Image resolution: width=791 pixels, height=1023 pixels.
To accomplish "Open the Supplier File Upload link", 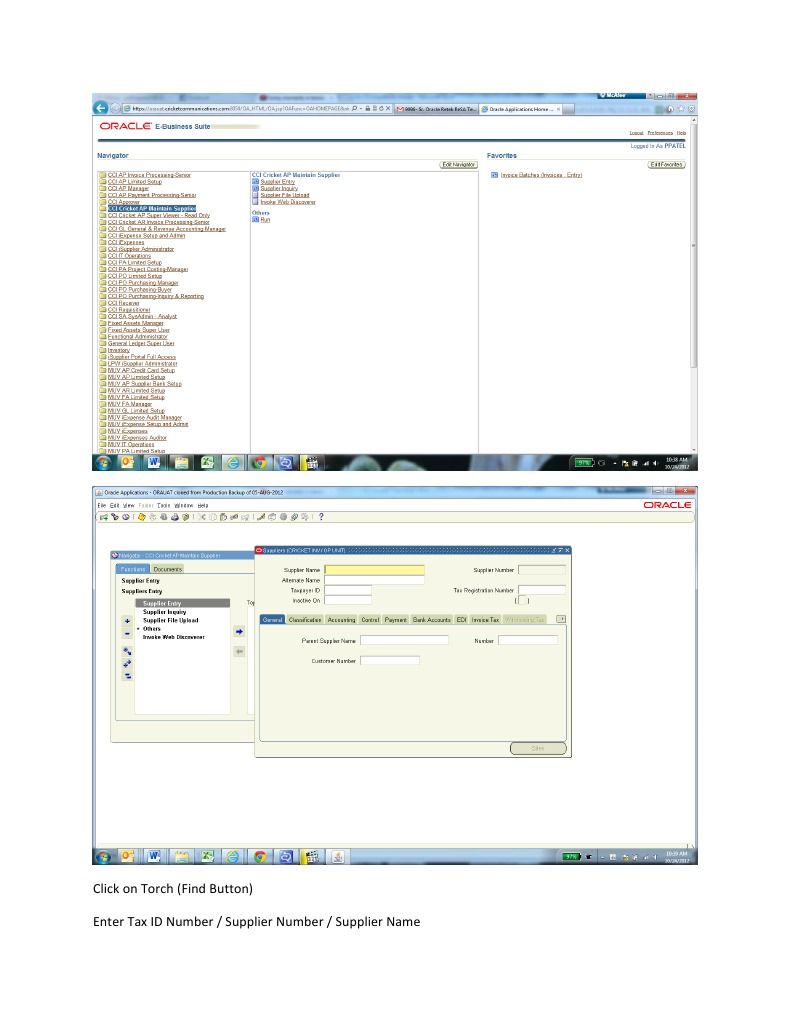I will 285,195.
